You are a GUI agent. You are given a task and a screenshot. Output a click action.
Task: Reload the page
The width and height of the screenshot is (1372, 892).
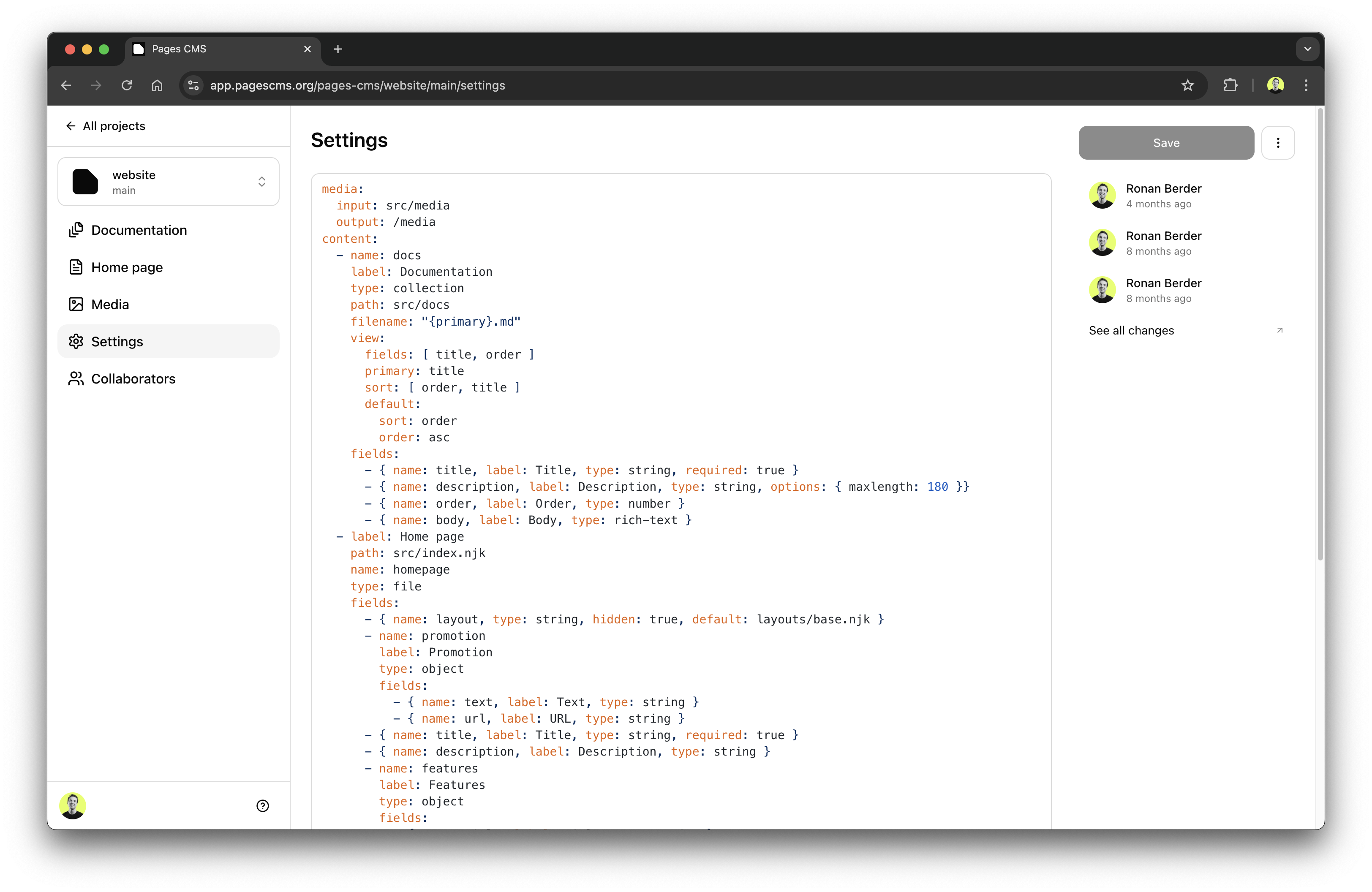click(127, 85)
